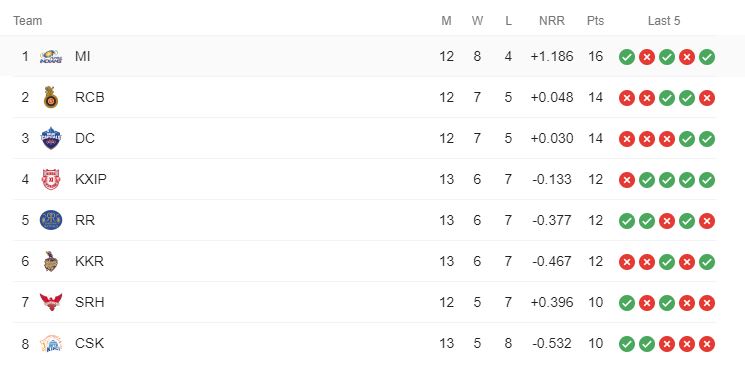Click the KKR team logo
This screenshot has height=388, width=745.
coord(51,261)
